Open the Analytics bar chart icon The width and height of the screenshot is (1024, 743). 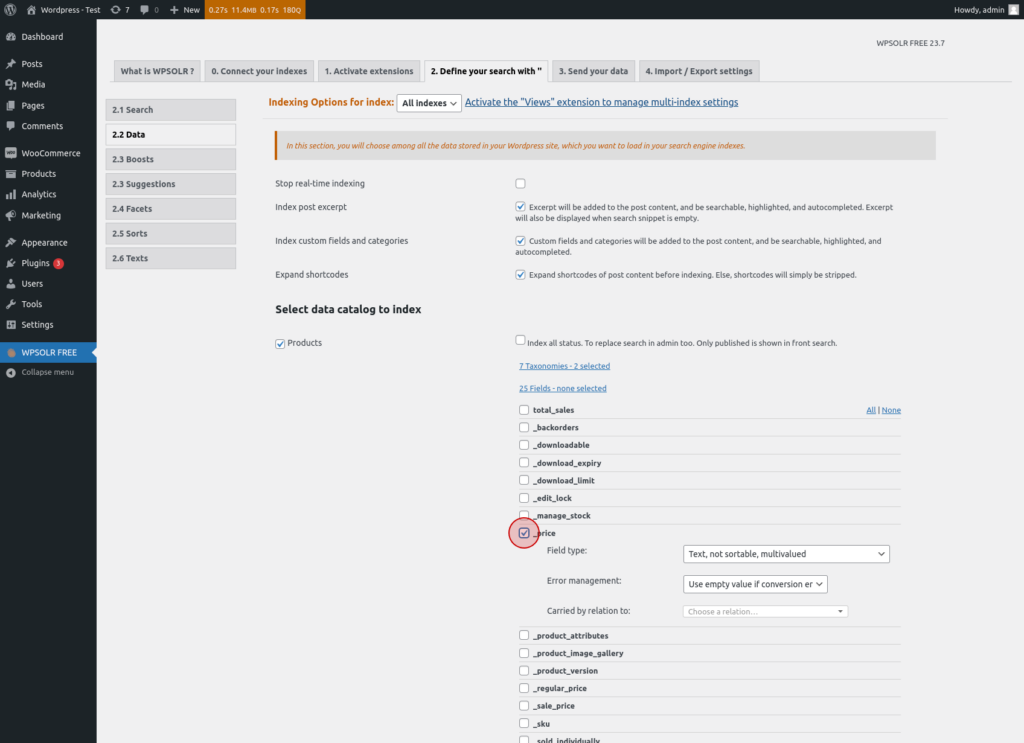coord(10,195)
